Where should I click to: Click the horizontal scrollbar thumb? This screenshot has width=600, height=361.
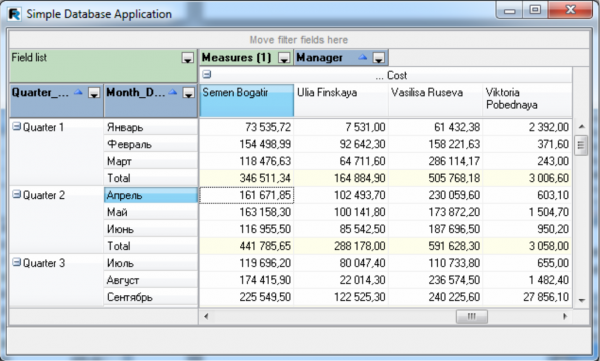point(471,316)
